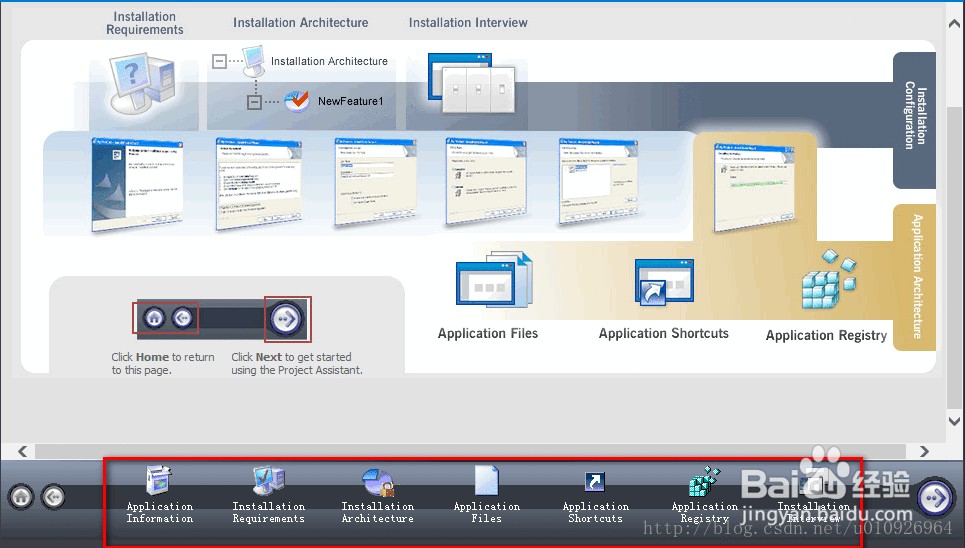Screen dimensions: 965x548
Task: Select the Installation Architecture tree label
Action: tap(329, 61)
